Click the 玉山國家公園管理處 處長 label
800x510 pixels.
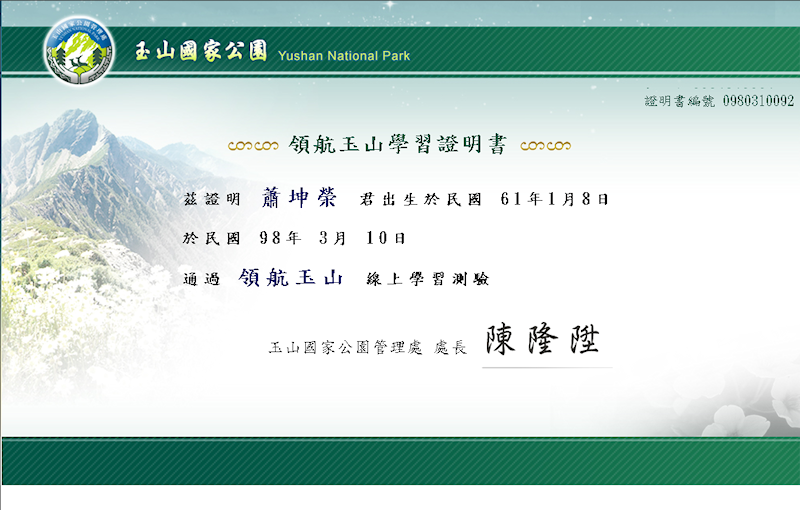tap(367, 348)
